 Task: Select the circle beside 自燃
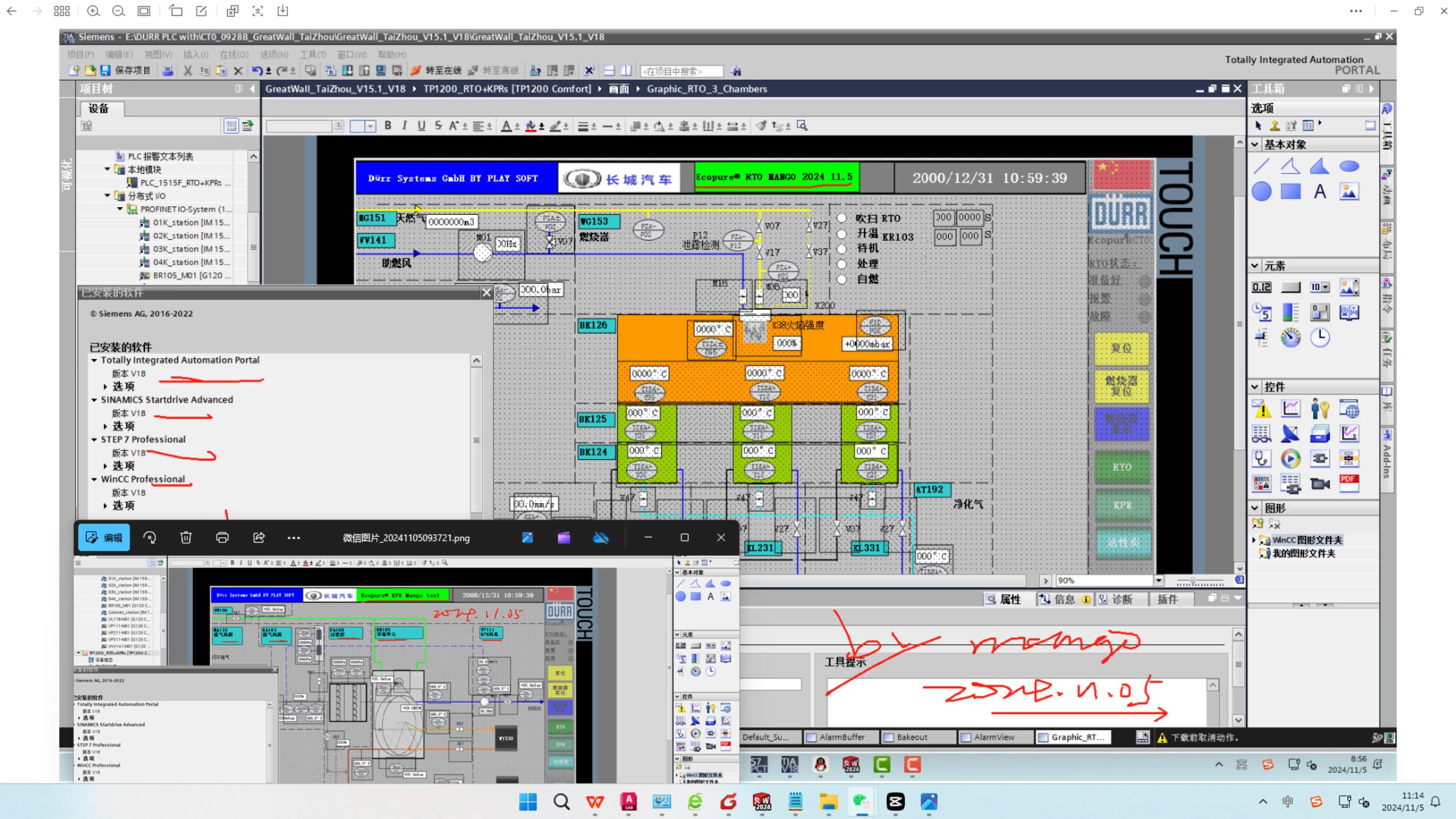click(842, 279)
